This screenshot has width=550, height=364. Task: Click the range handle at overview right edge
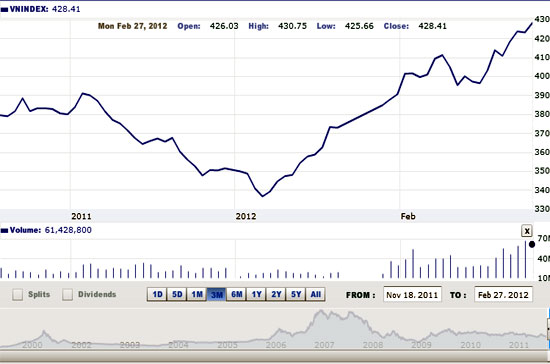pyautogui.click(x=548, y=329)
